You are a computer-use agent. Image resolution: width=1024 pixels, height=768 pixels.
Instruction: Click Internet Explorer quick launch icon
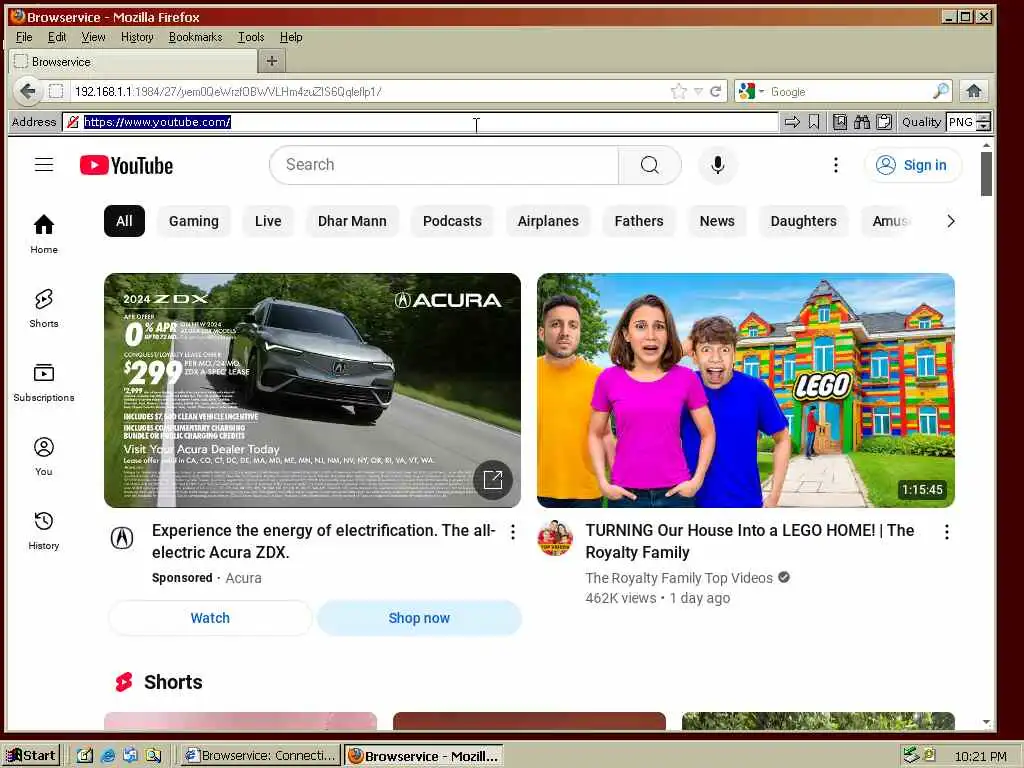click(x=108, y=756)
